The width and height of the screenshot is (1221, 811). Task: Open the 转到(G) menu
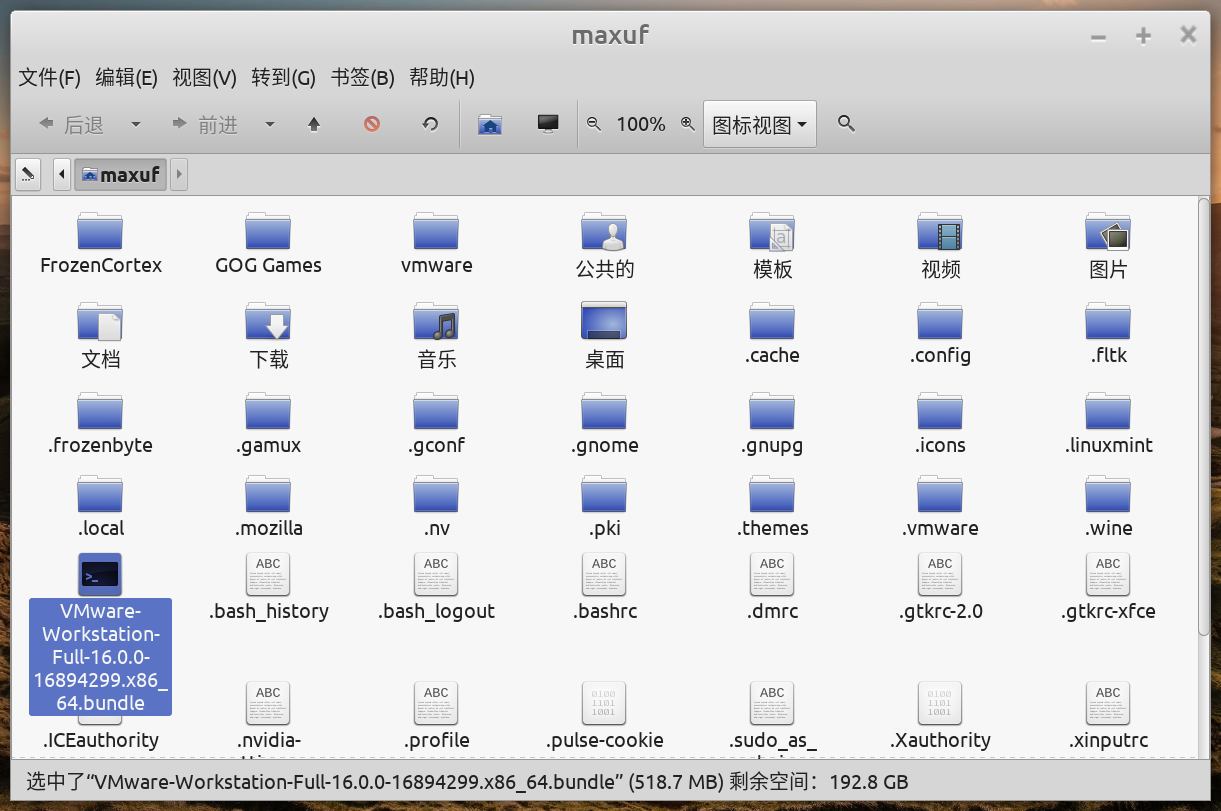click(283, 77)
